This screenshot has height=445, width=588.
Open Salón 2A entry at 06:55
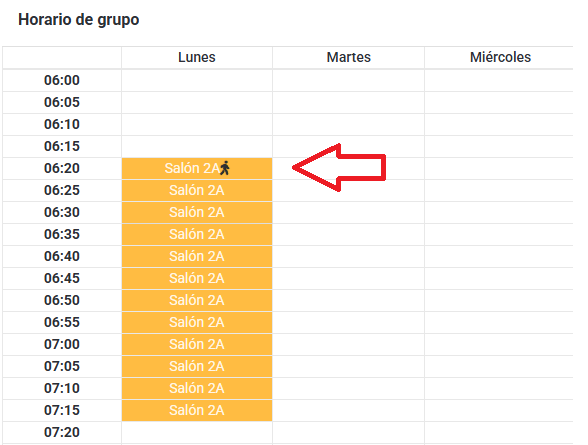[x=197, y=322]
